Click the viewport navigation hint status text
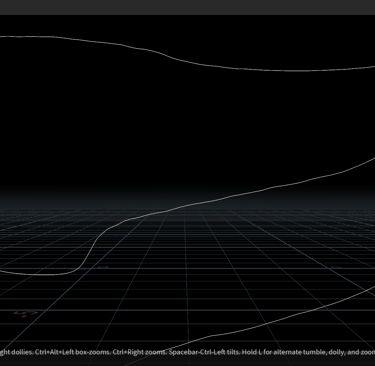 coord(187,352)
